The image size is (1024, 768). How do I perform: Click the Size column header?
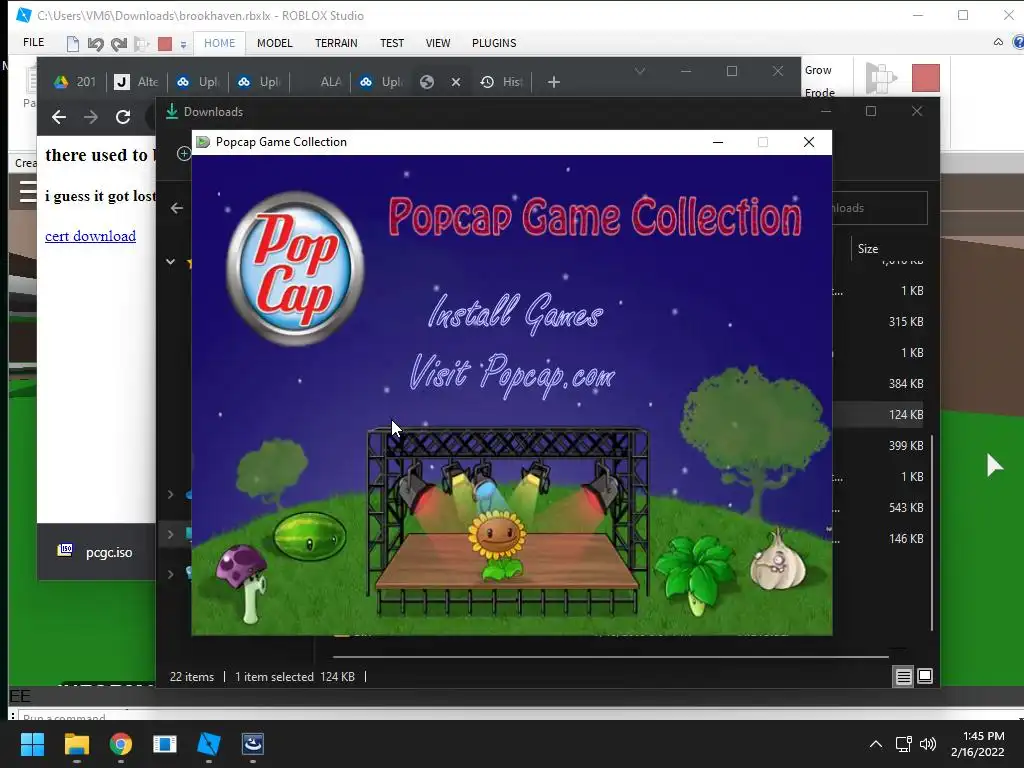point(867,249)
